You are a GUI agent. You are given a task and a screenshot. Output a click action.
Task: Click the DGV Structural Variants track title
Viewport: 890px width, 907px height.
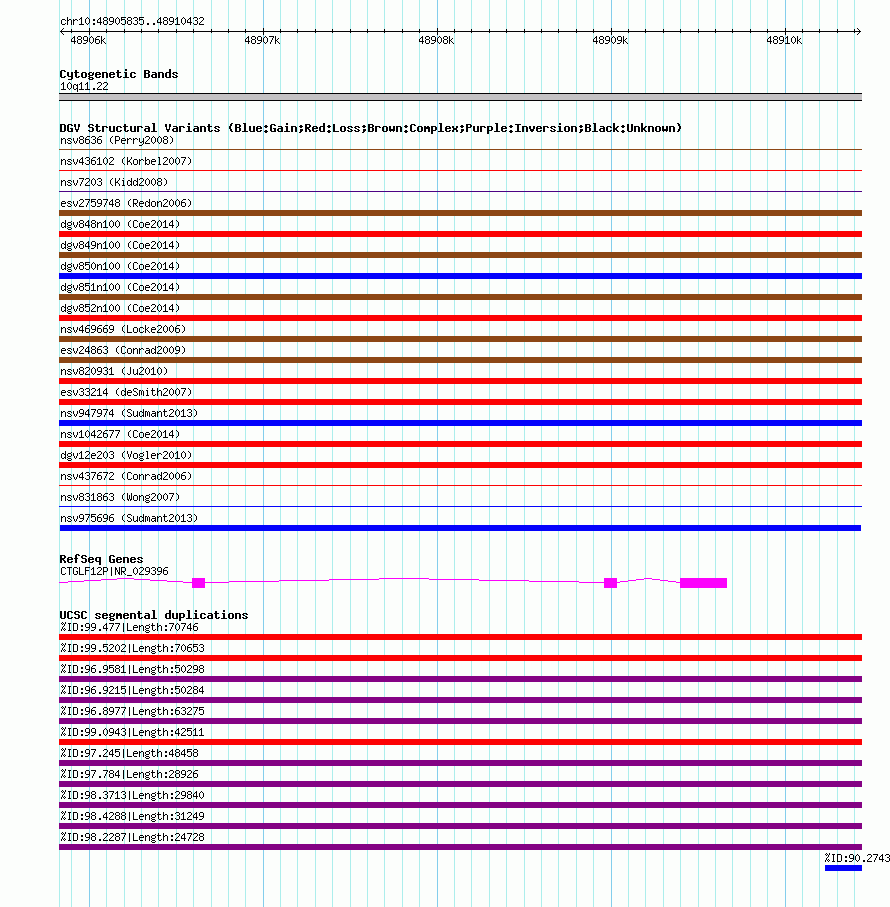click(371, 128)
